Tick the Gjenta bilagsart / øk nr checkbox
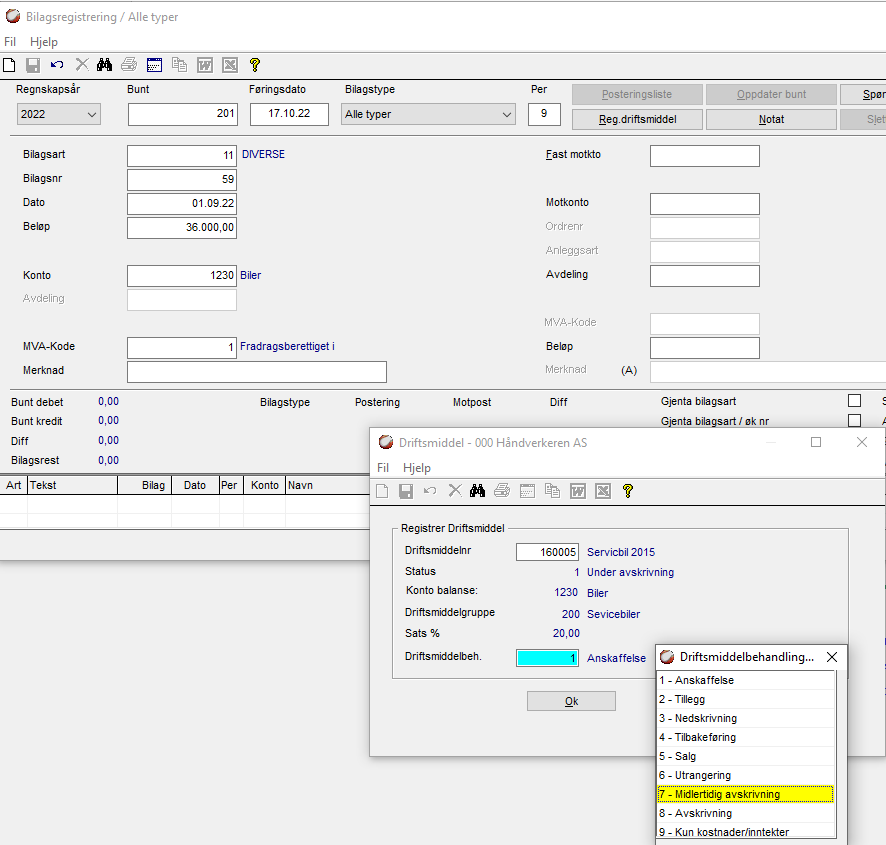Viewport: 886px width, 845px height. 854,421
